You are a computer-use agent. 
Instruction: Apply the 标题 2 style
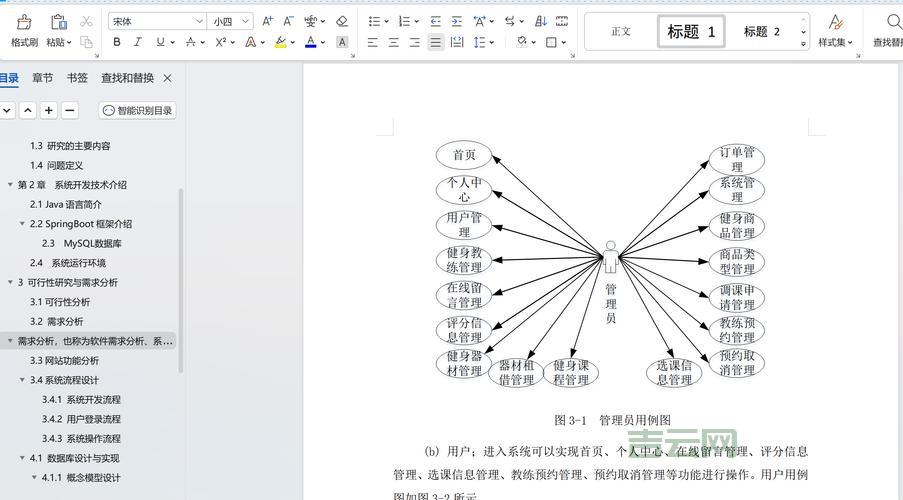761,31
